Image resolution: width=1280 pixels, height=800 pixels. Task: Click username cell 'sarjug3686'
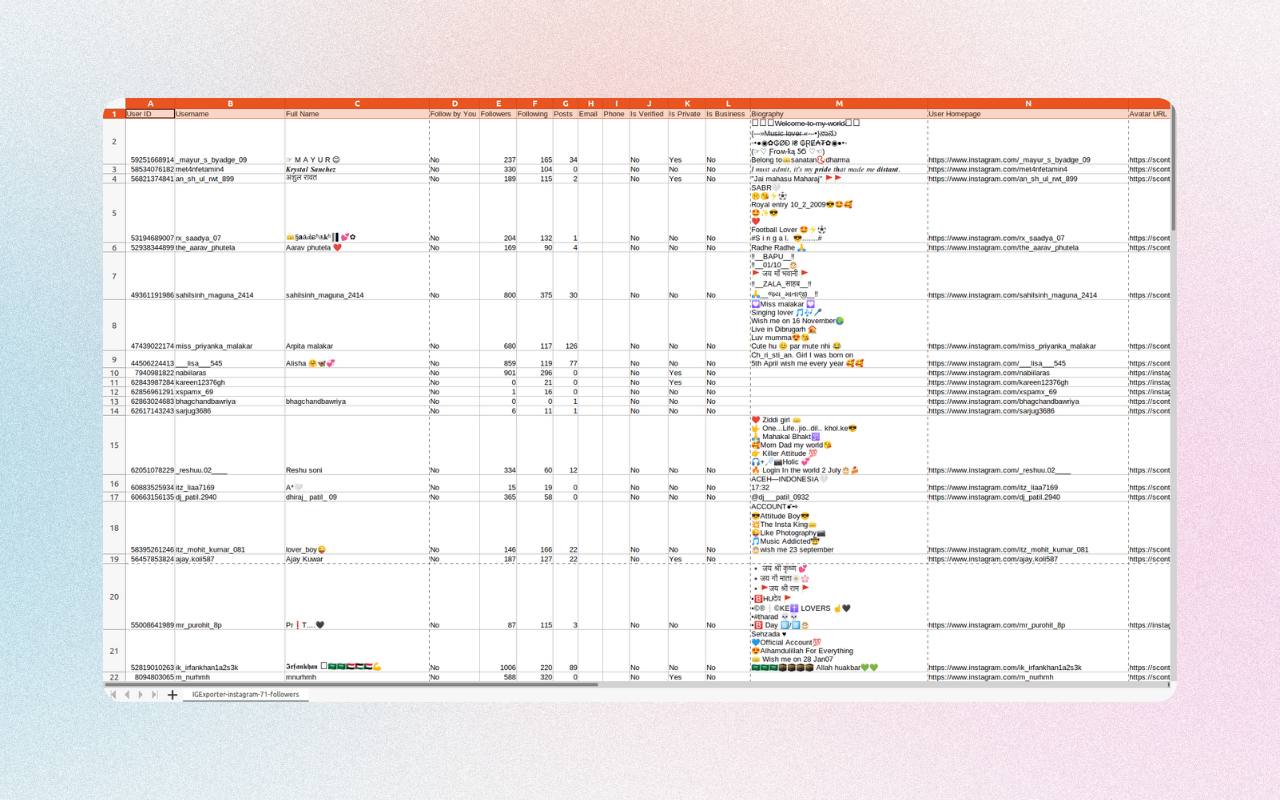230,411
